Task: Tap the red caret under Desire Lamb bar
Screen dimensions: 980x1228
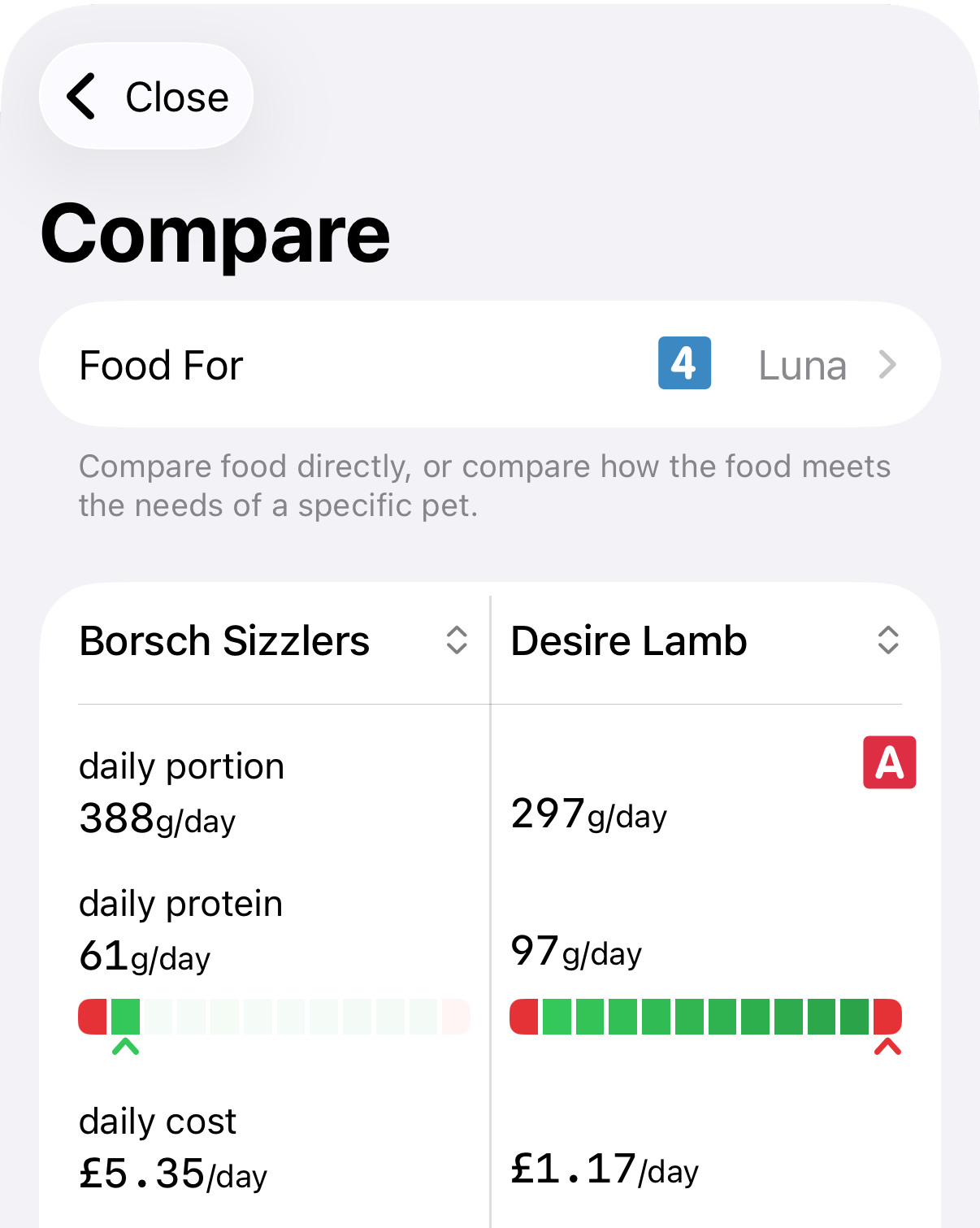Action: 887,1047
